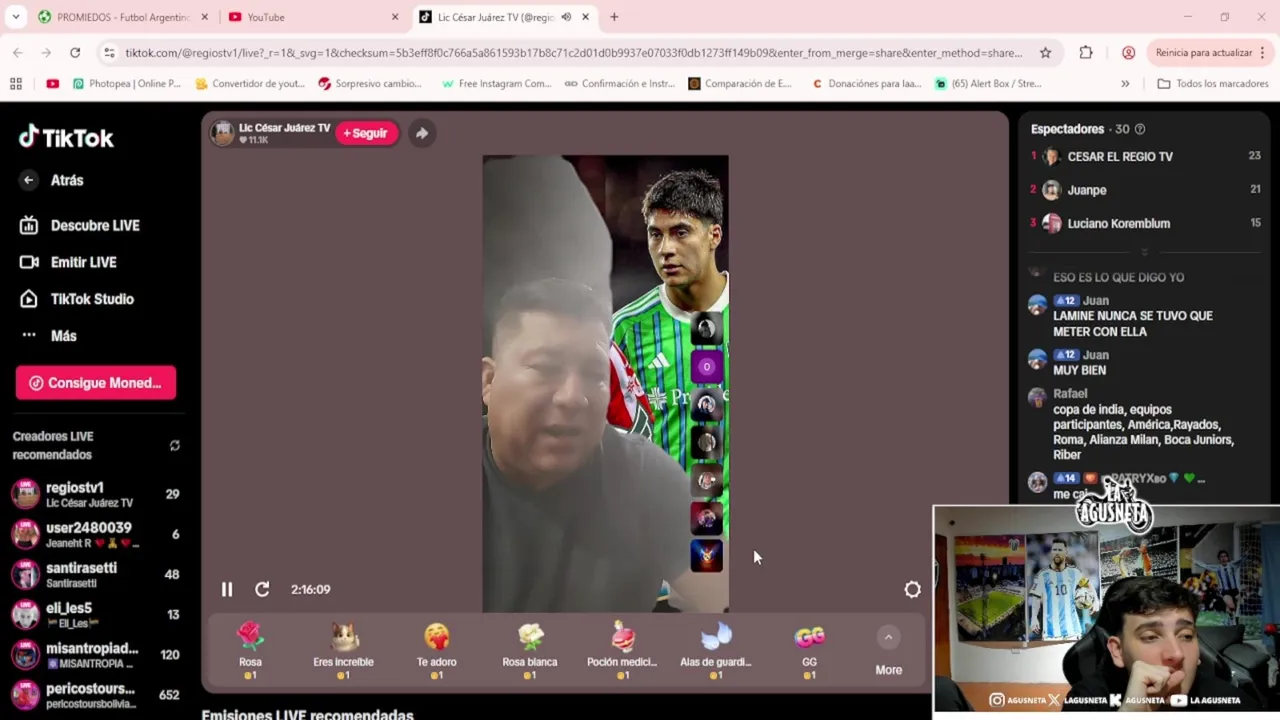Open Descubre LIVE in sidebar
The image size is (1280, 720).
pos(80,225)
